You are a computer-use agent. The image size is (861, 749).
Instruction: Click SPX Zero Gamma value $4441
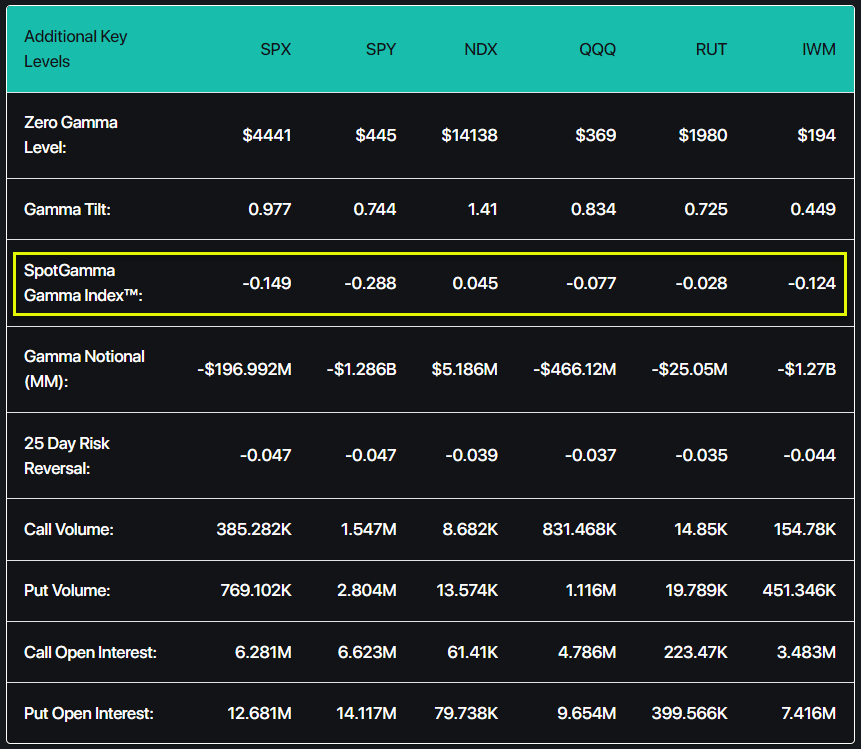[x=267, y=135]
